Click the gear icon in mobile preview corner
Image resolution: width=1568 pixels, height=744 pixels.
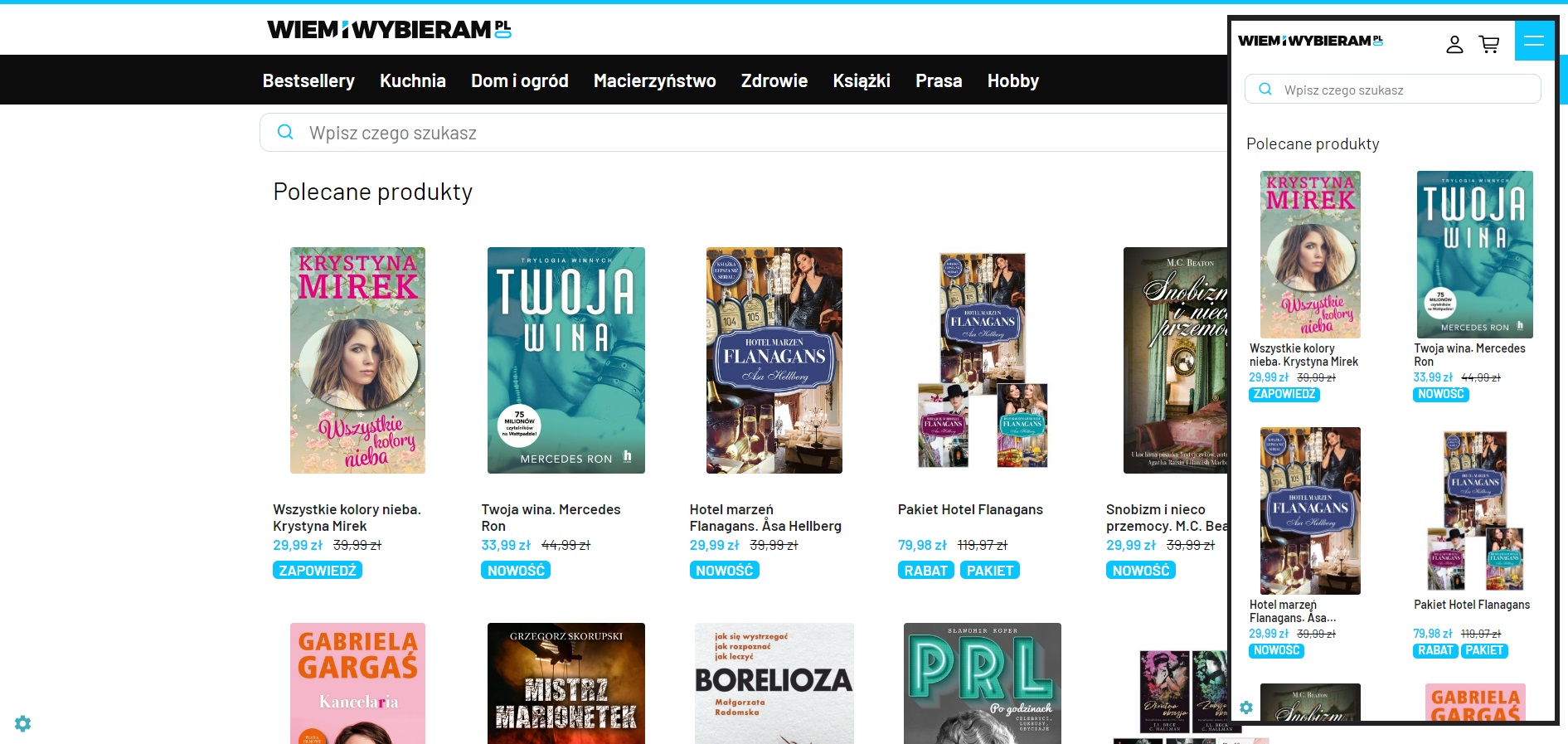point(1246,708)
